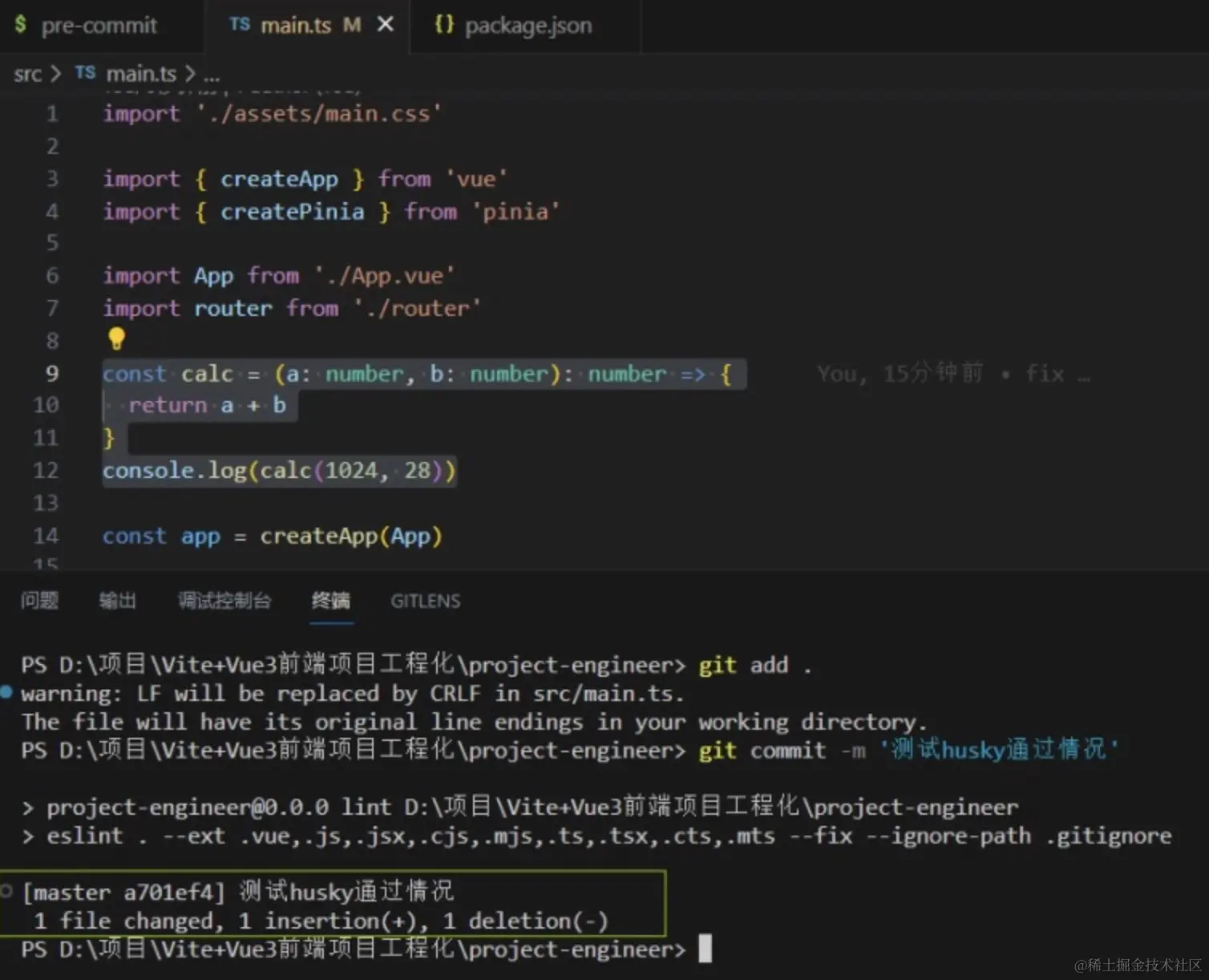Image resolution: width=1209 pixels, height=980 pixels.
Task: Click the breadcrumb ellipsis segment
Action: tap(212, 76)
